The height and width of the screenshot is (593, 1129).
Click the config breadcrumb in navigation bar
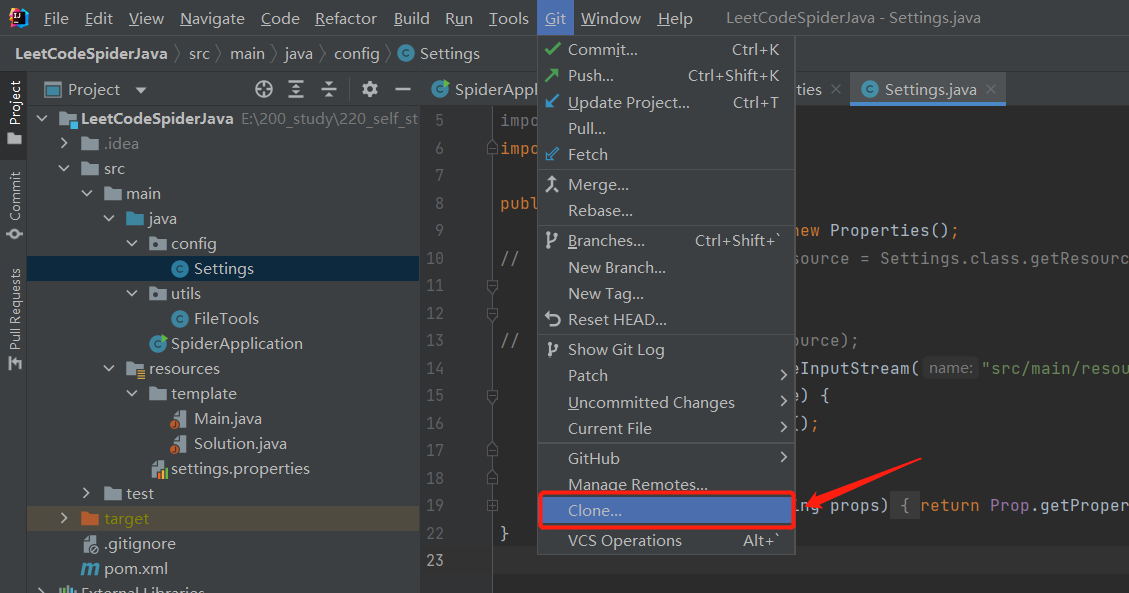click(x=356, y=54)
